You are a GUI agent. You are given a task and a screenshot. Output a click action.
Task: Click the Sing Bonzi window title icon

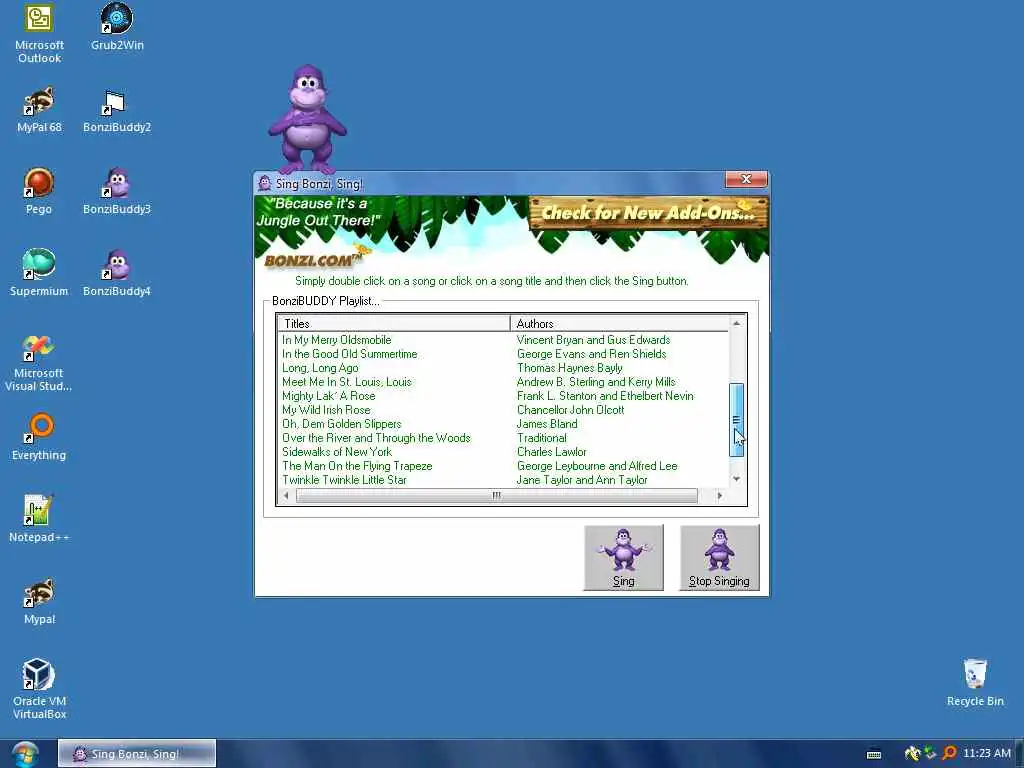(x=264, y=184)
